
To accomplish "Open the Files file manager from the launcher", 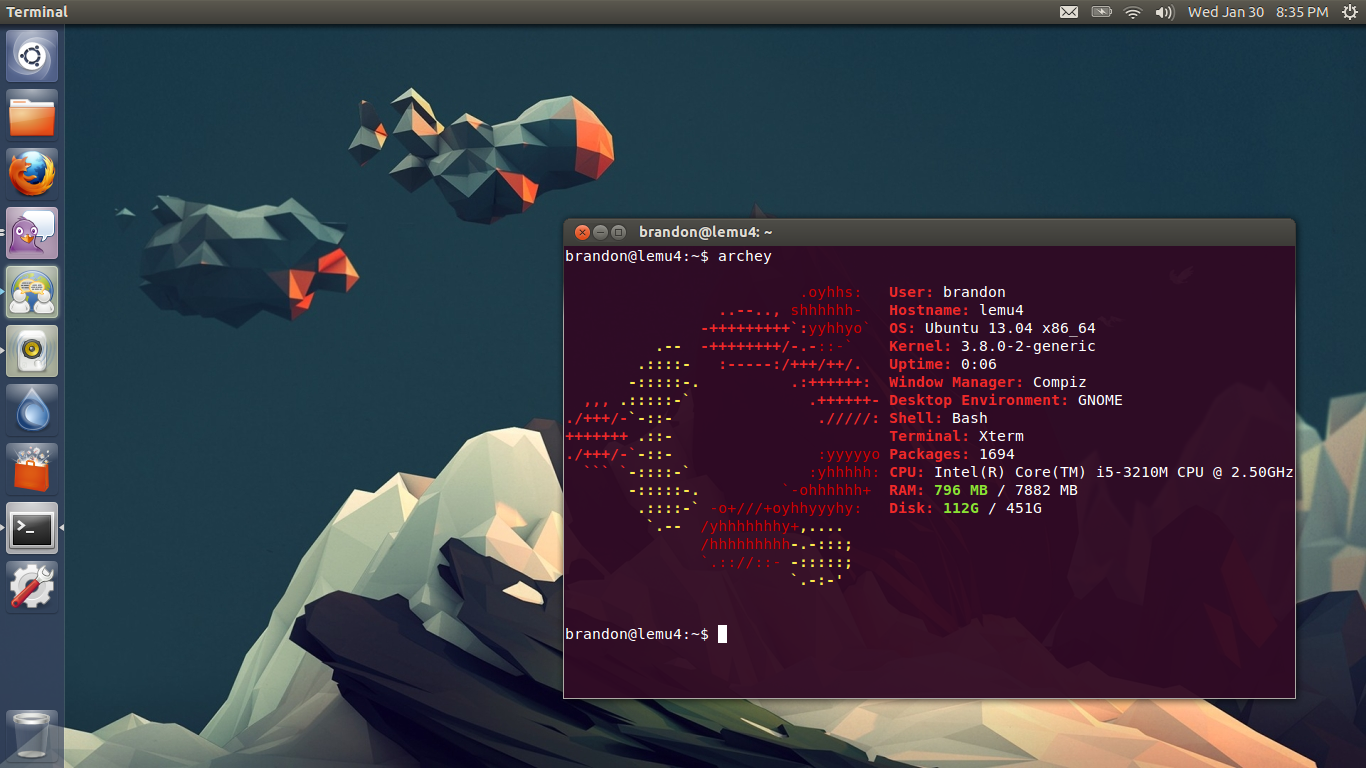I will click(31, 114).
